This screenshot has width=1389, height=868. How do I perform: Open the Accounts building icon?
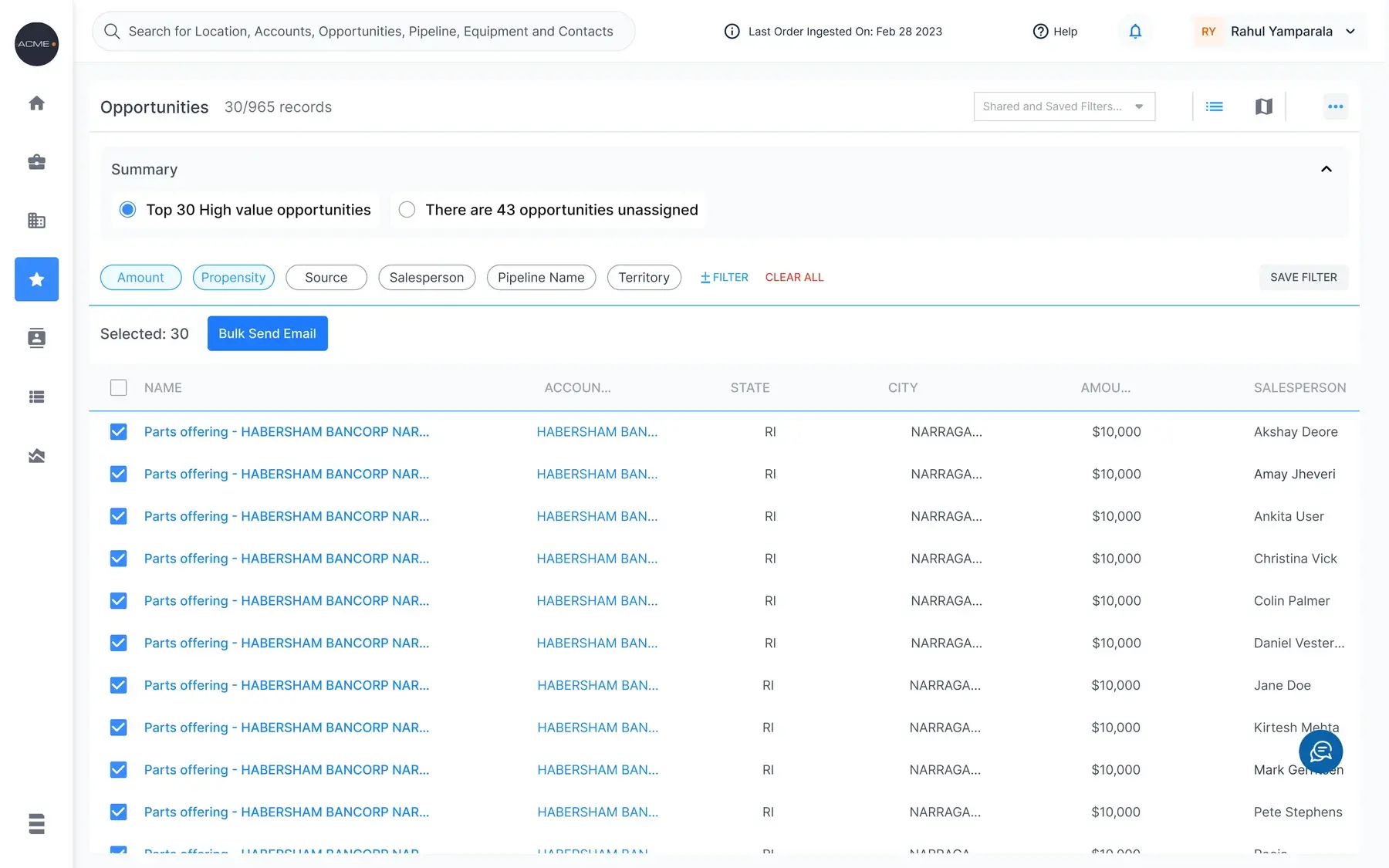tap(36, 221)
